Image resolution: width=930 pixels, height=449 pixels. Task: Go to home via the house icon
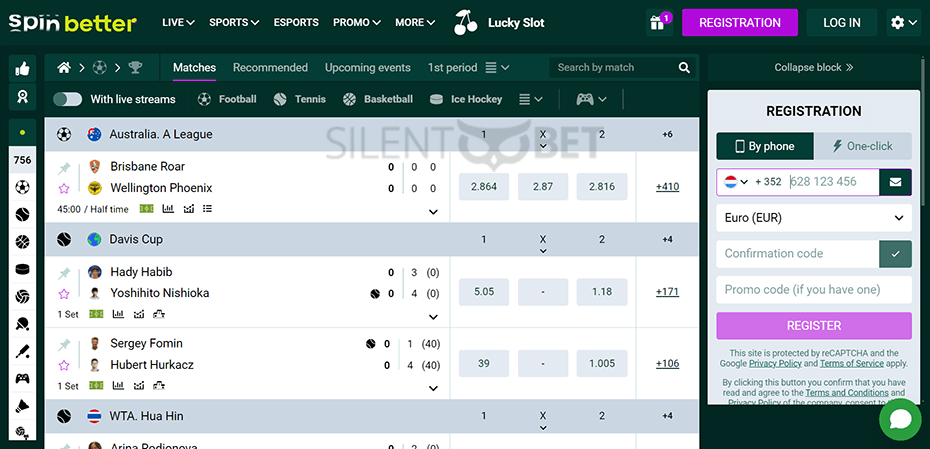coord(64,68)
